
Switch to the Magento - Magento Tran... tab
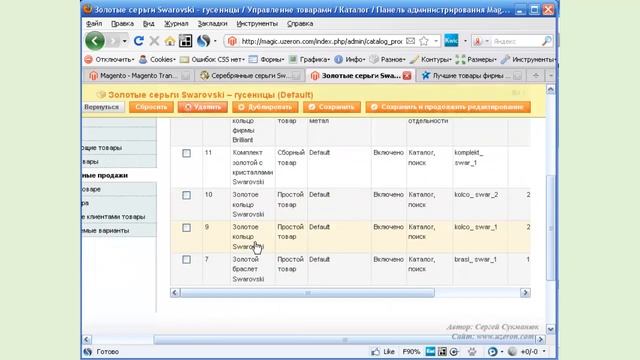pos(138,76)
